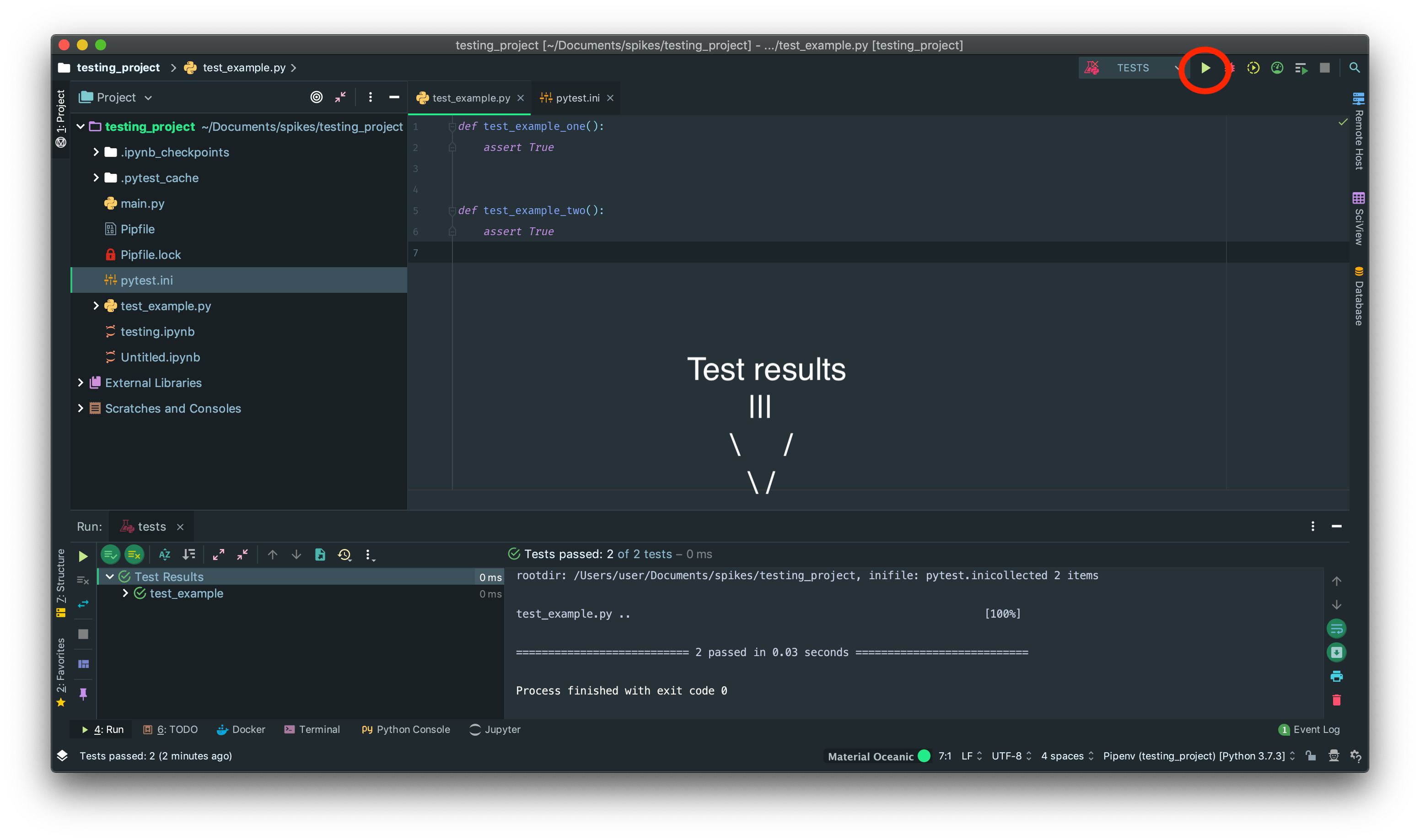Image resolution: width=1420 pixels, height=840 pixels.
Task: Open the Python Console tool window
Action: 405,729
